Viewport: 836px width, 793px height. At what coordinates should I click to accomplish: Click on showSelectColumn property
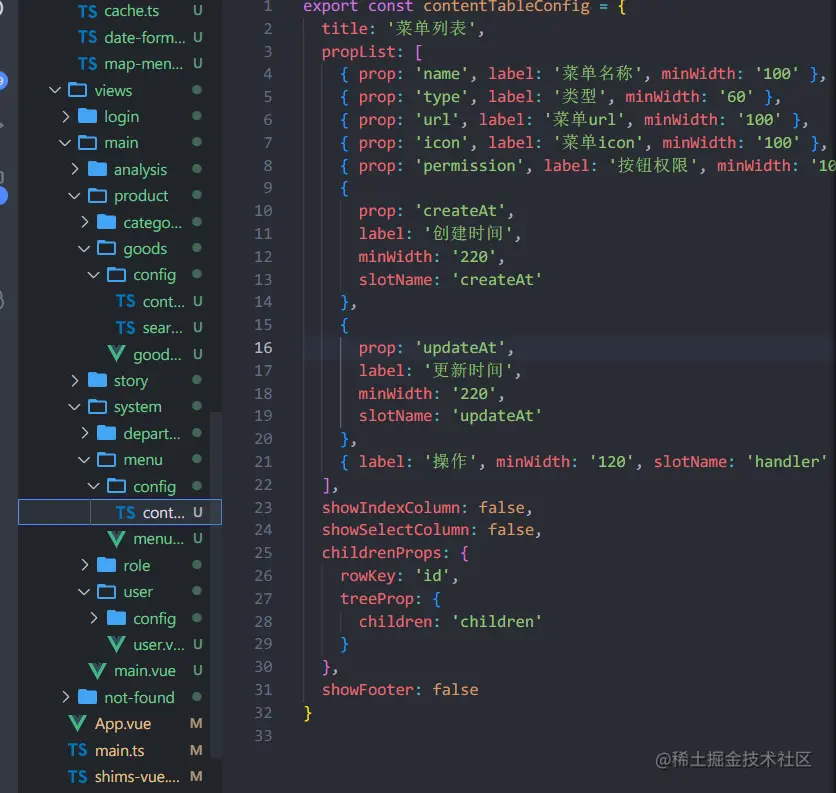click(x=395, y=530)
